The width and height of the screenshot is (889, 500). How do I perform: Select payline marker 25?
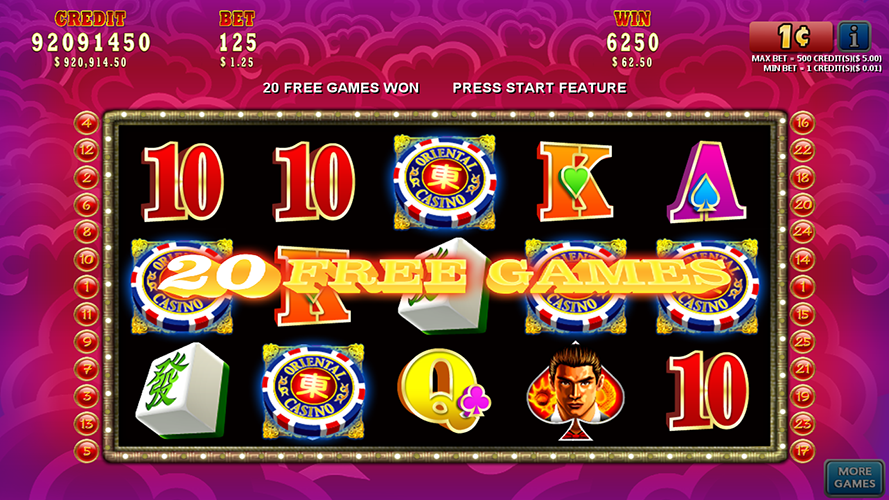(803, 341)
